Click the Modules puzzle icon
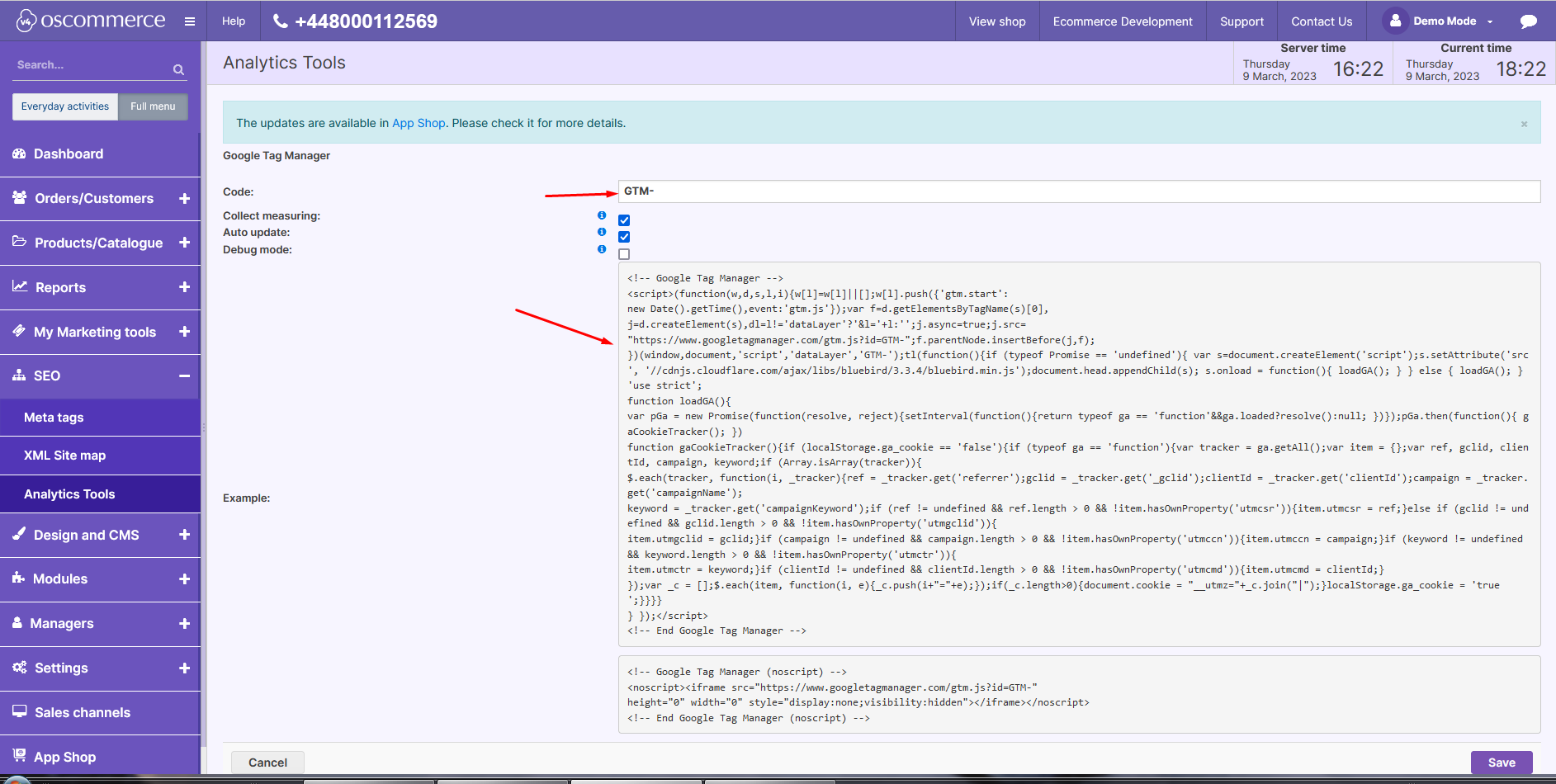The height and width of the screenshot is (784, 1556). [19, 578]
